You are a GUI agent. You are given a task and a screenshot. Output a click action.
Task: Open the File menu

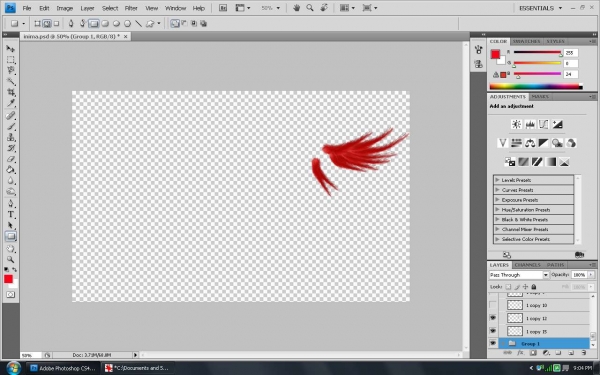pos(27,8)
